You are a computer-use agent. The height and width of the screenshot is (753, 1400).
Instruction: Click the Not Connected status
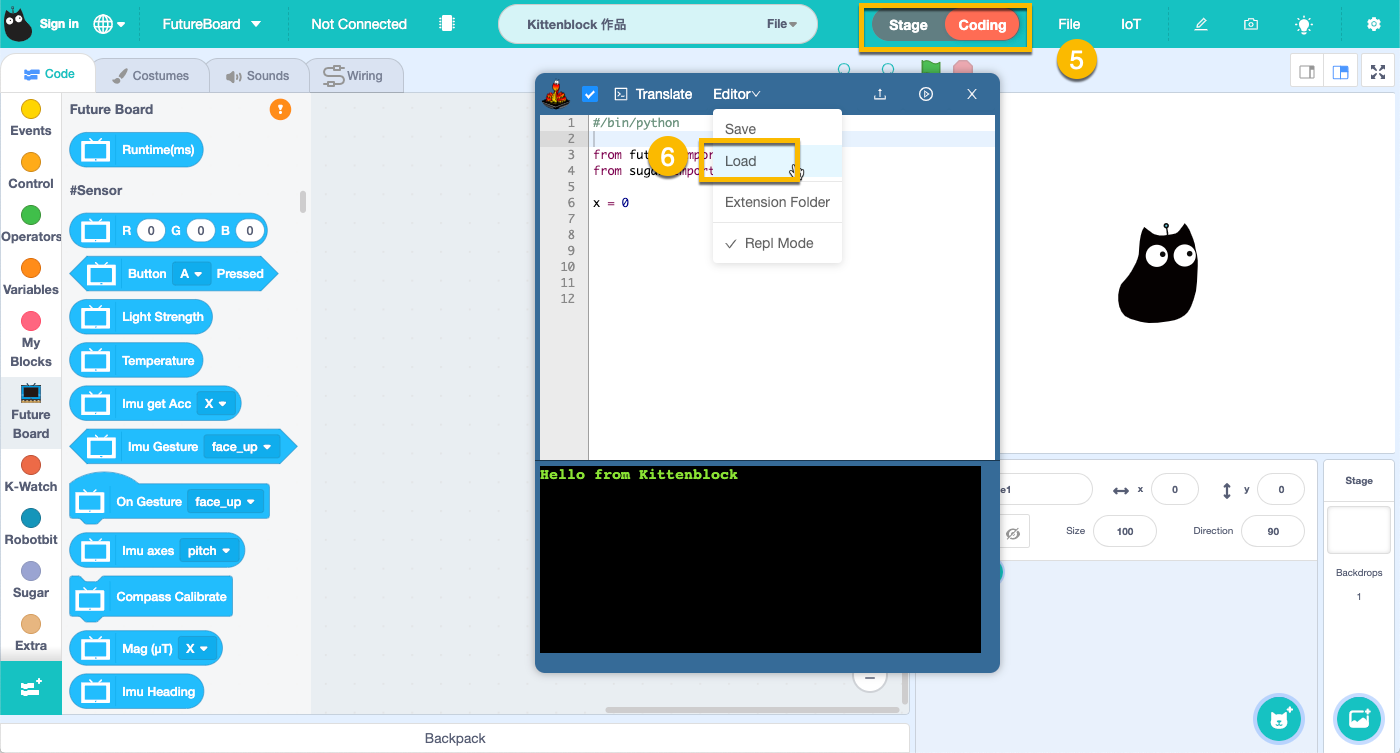click(x=359, y=24)
